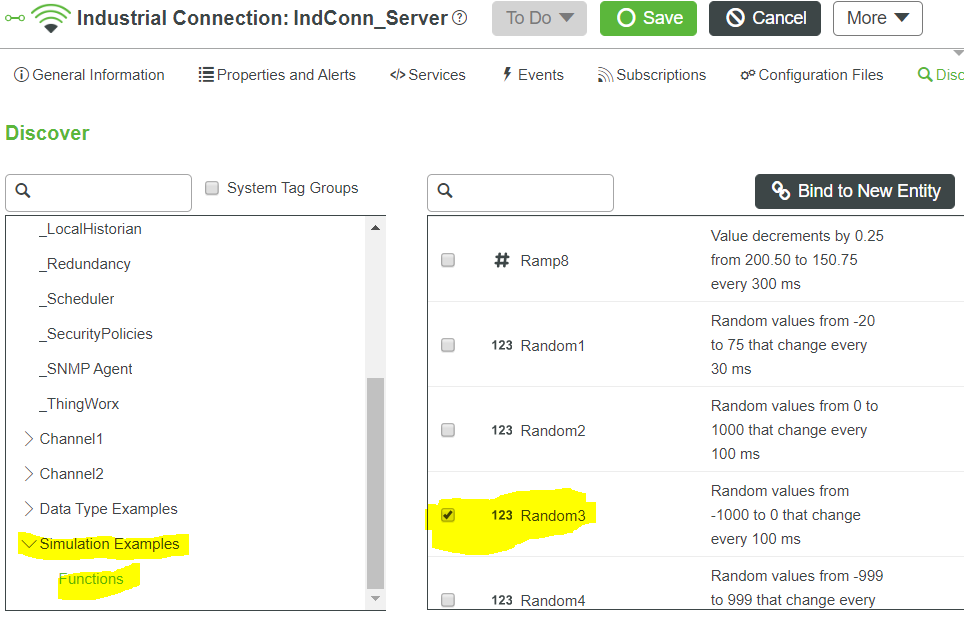Expand the Channel1 tree node
This screenshot has height=619, width=964.
click(27, 438)
